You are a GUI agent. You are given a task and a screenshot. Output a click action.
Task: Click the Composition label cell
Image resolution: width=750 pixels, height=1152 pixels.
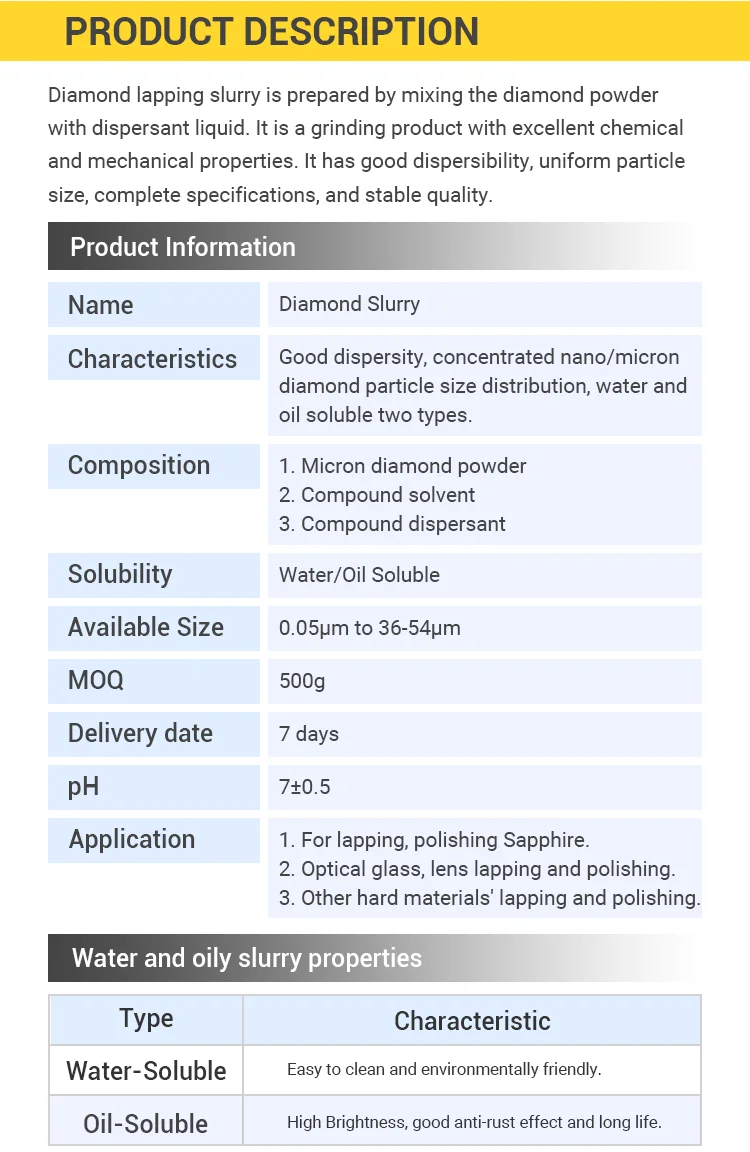pyautogui.click(x=153, y=466)
